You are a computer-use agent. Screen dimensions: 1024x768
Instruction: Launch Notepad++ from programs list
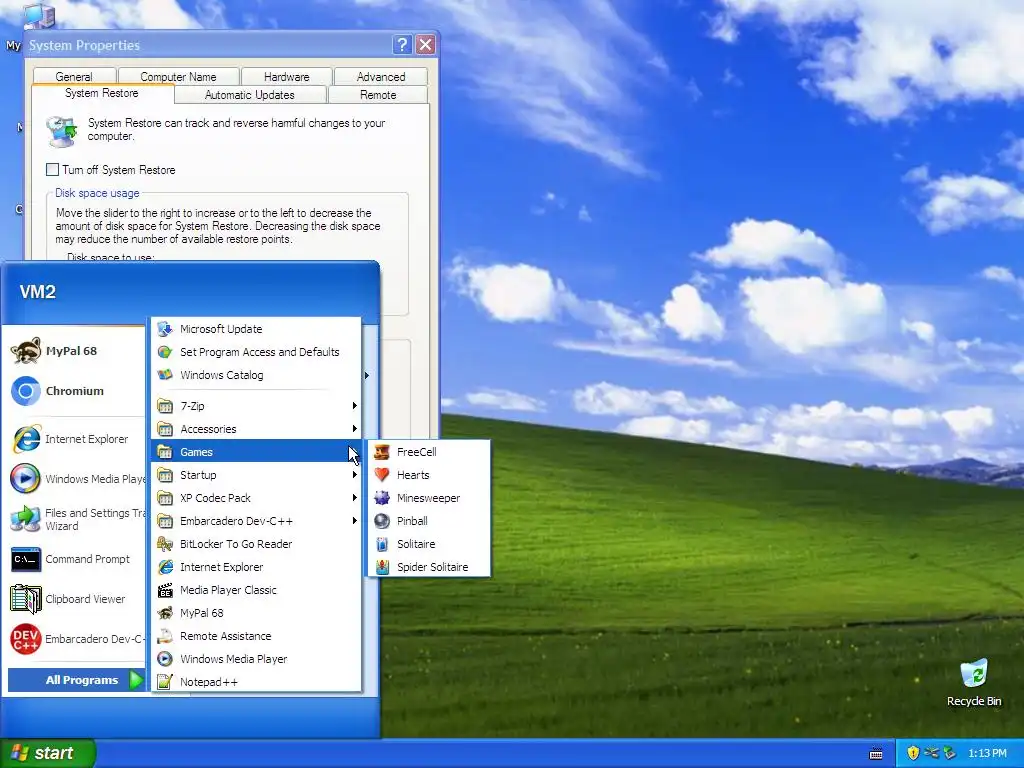click(257, 682)
